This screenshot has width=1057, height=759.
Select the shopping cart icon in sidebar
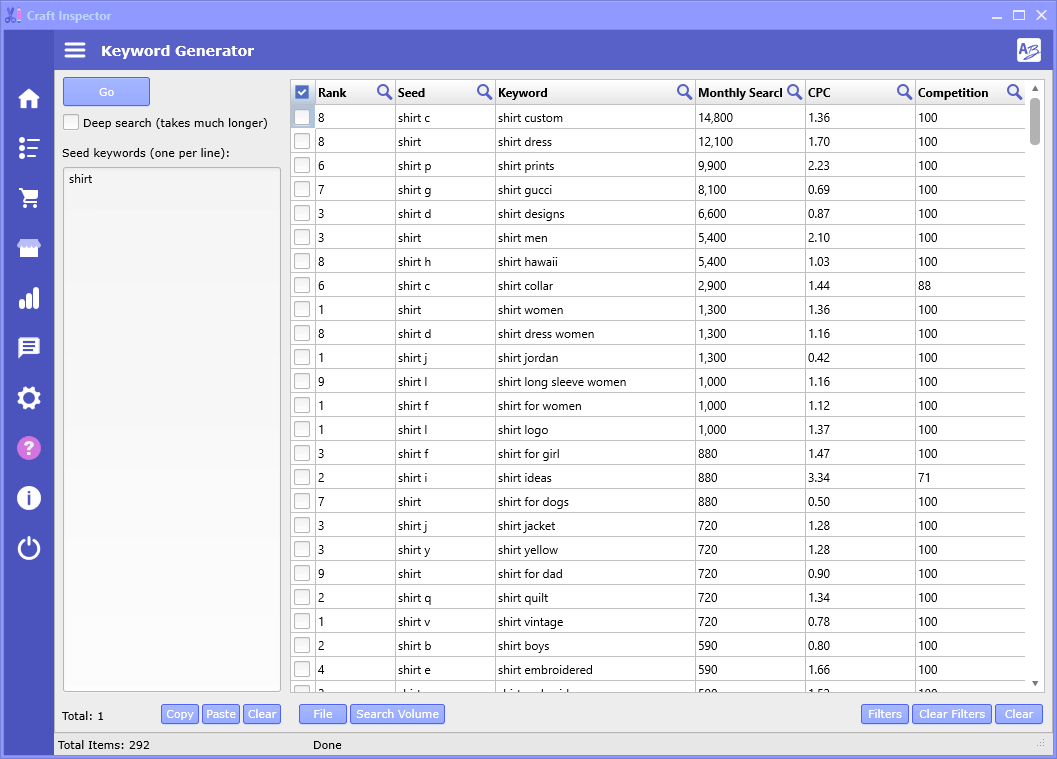(x=28, y=198)
